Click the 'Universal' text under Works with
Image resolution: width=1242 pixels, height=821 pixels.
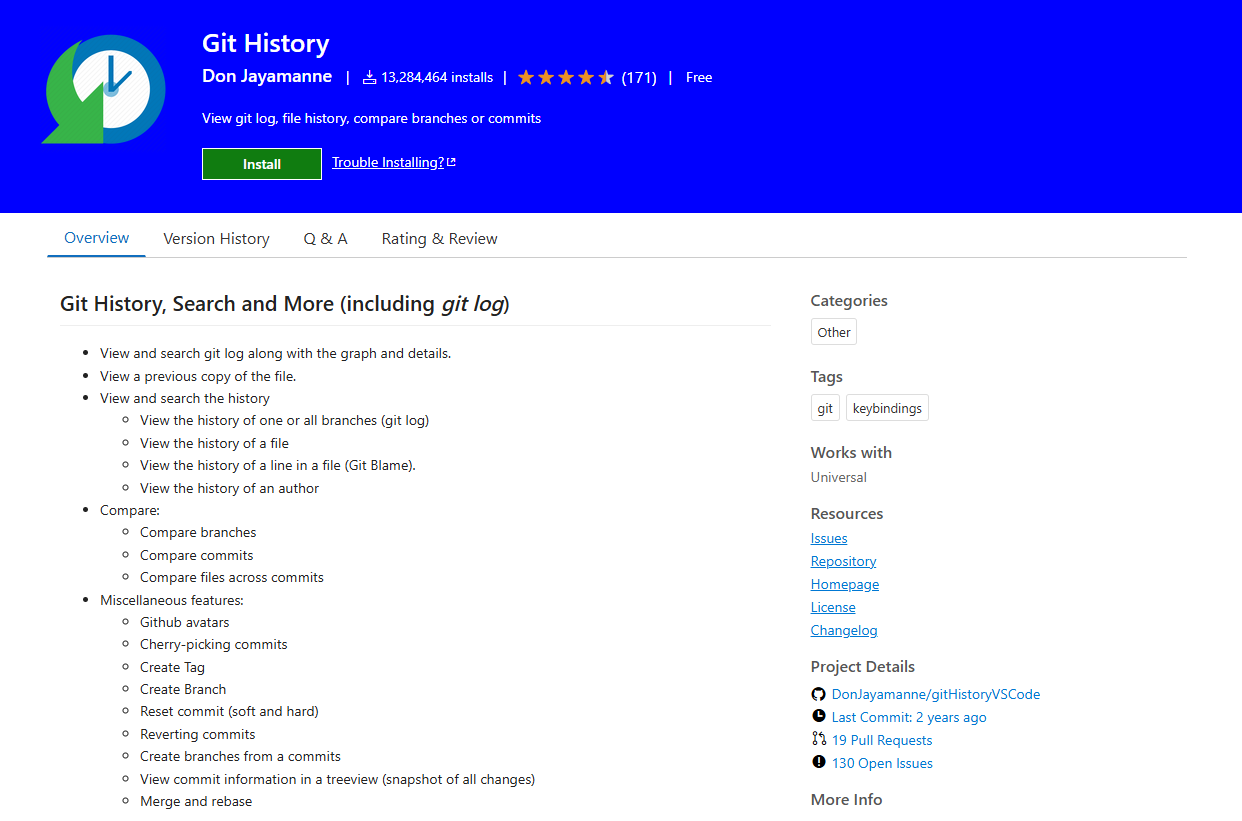(x=839, y=477)
